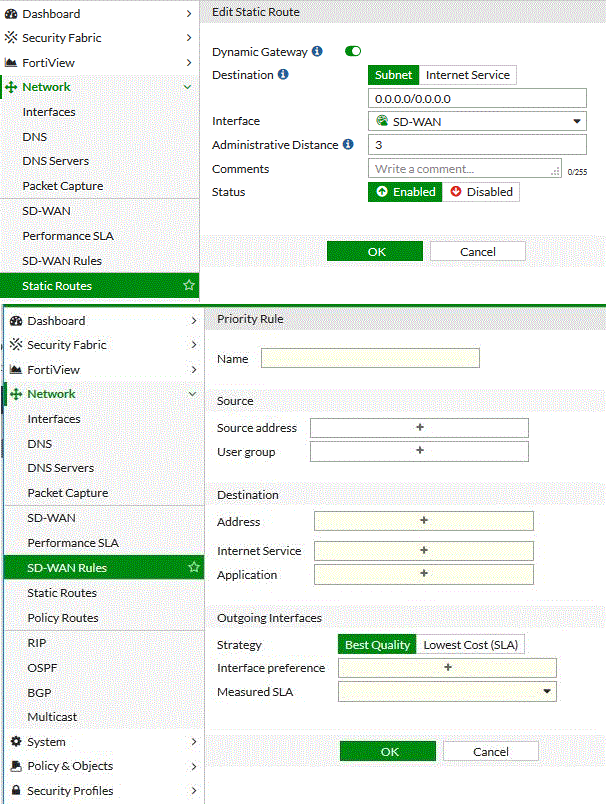Click the Dashboard icon in the top menu
This screenshot has height=804, width=606.
[x=11, y=14]
